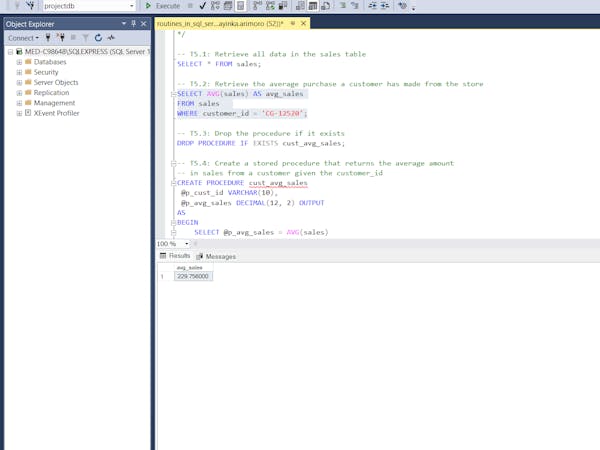Click the avg_sales column header
This screenshot has width=600, height=450.
pos(193,267)
